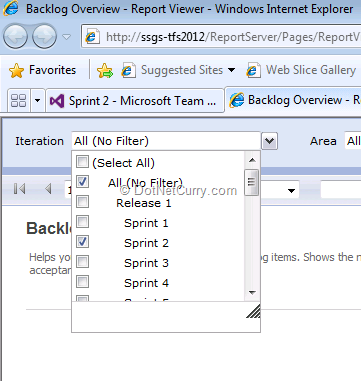Click the list scrollbar up arrow

pyautogui.click(x=252, y=160)
